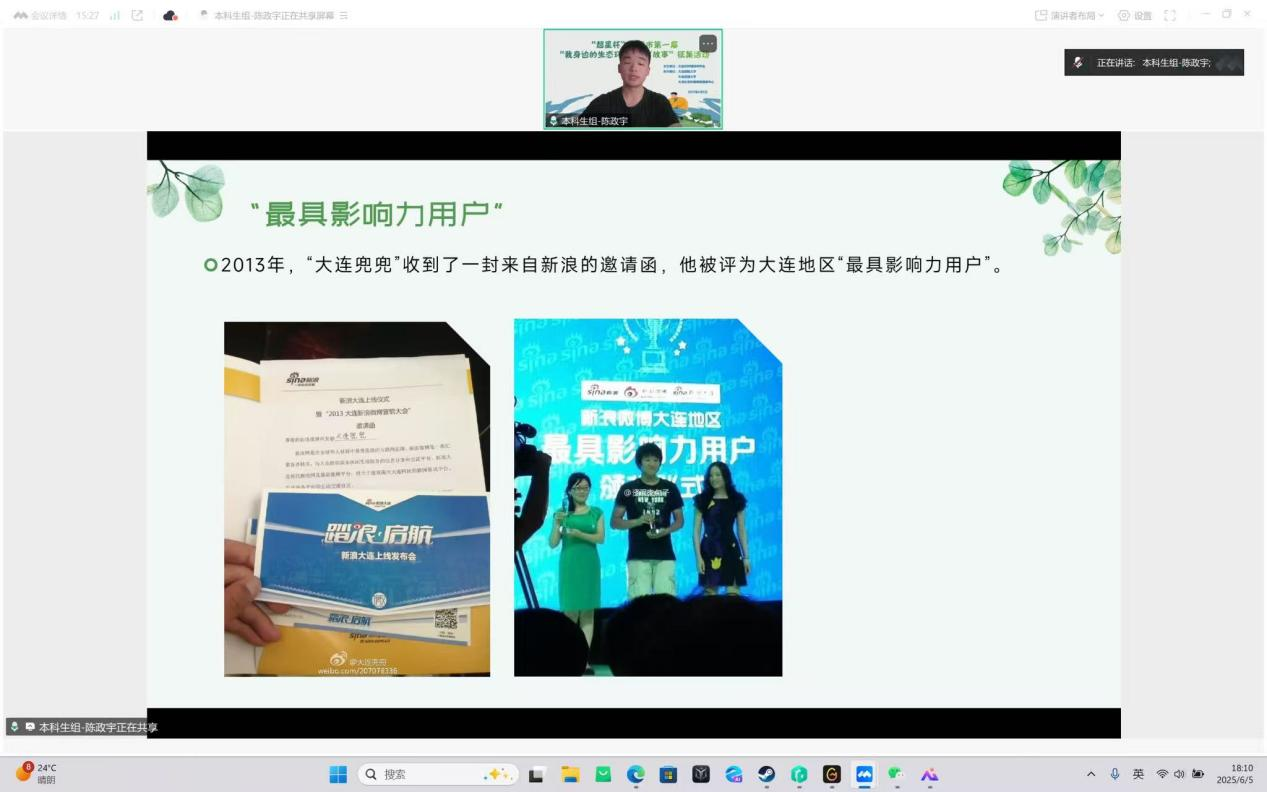Open File Explorer from the taskbar
Screen dimensions: 1267x792
570,774
